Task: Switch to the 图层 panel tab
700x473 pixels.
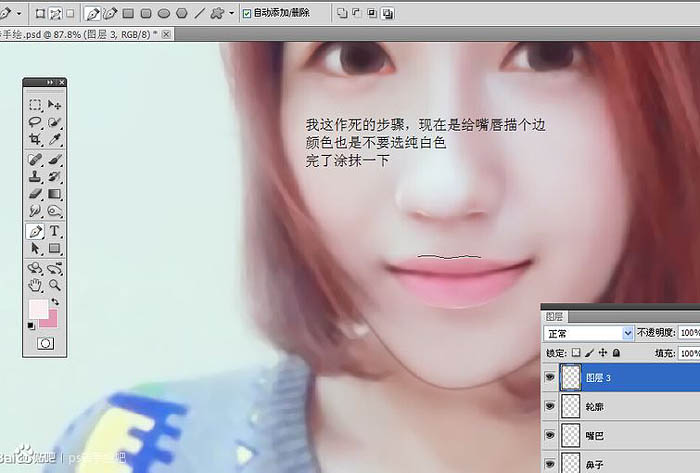Action: (554, 317)
